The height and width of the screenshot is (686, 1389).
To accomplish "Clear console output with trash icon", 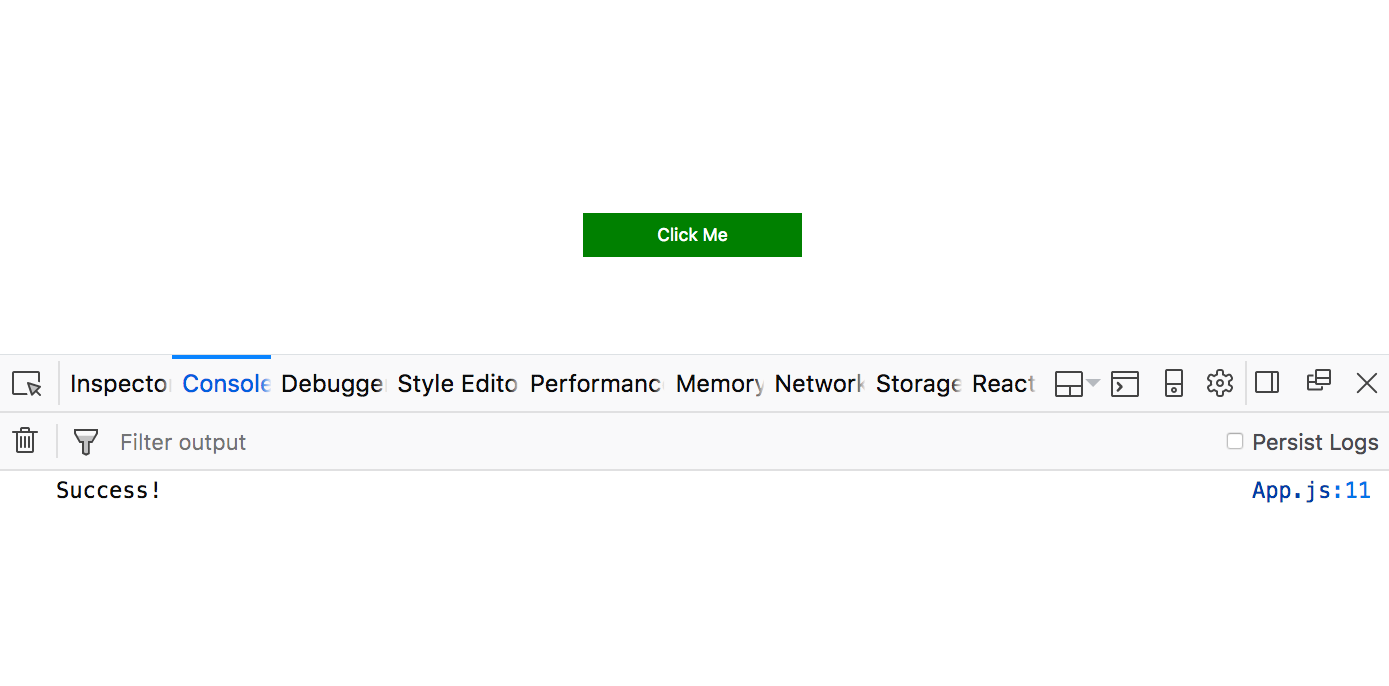I will tap(25, 441).
